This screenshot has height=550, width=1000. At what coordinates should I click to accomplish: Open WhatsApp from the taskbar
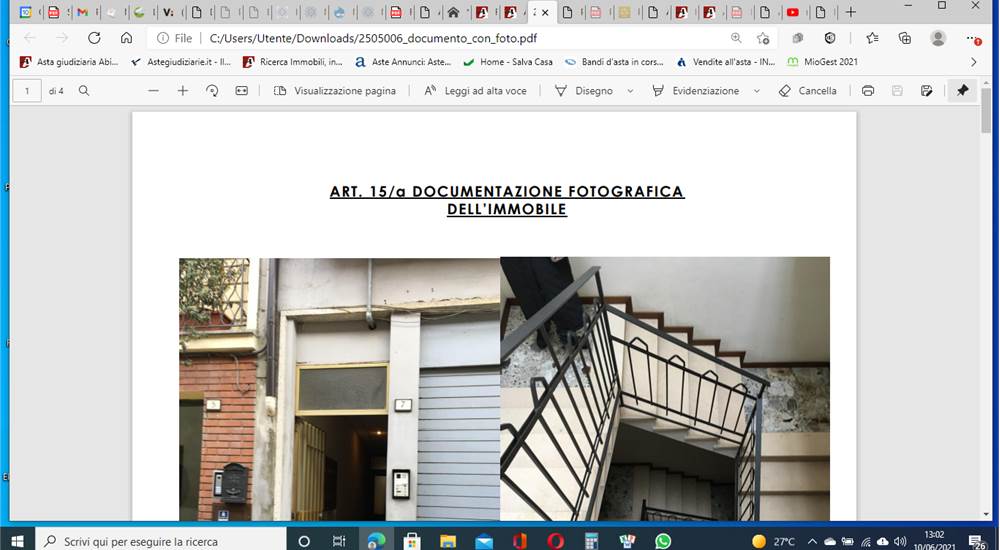point(663,541)
